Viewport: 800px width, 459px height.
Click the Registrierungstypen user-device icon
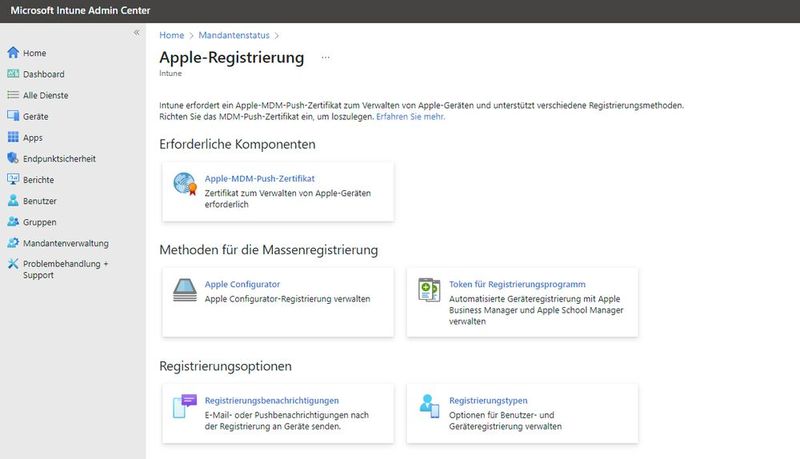pos(429,406)
